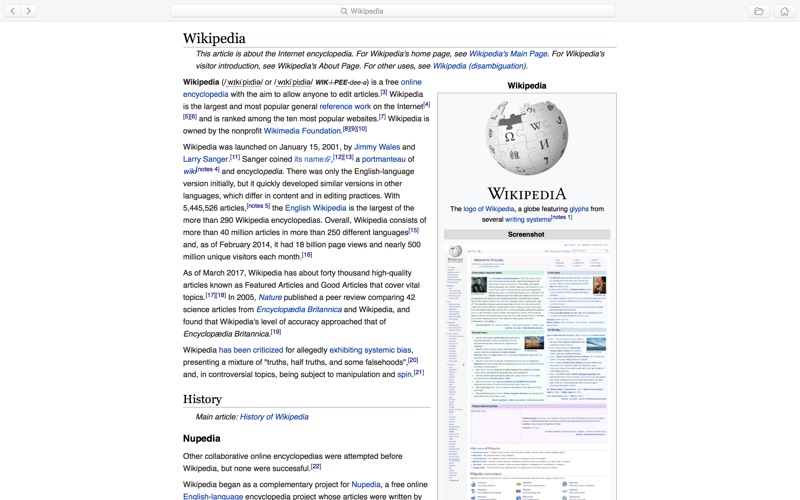Open the "wiki" link in second paragraph
The image size is (800, 500).
(189, 171)
